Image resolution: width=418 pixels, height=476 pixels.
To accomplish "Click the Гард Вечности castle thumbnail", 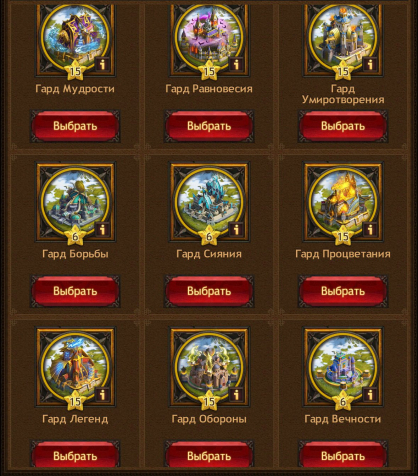I will [x=343, y=367].
